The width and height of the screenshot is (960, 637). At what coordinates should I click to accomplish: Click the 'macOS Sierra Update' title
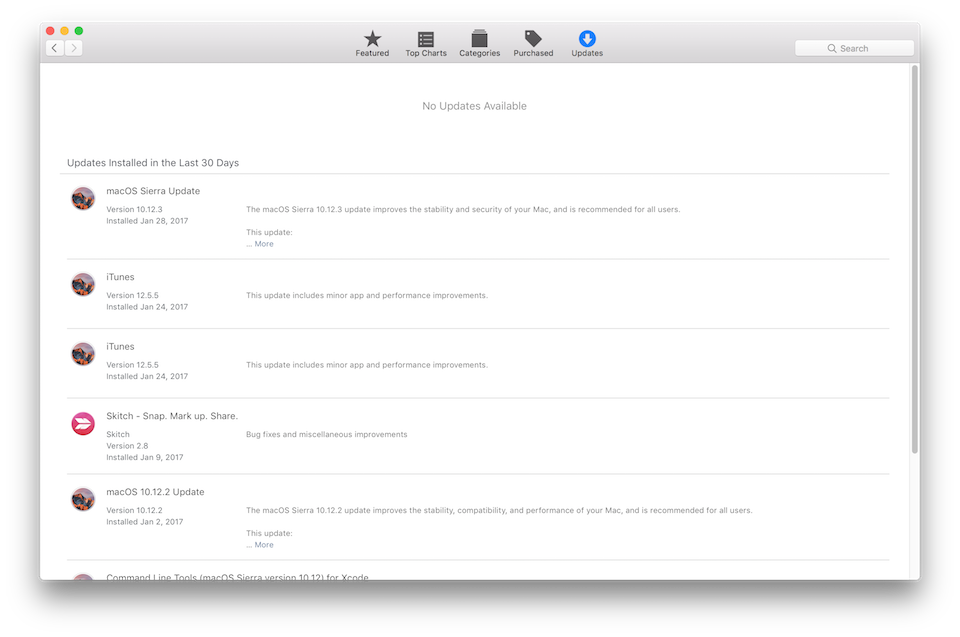point(153,191)
